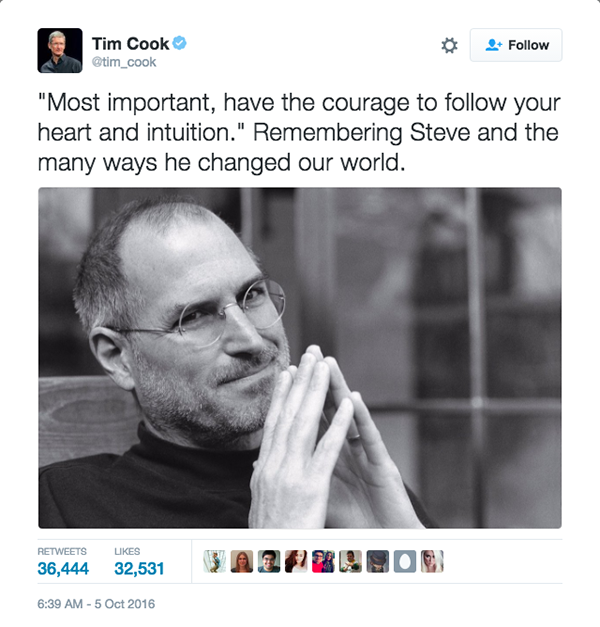Screen dimensions: 600x627
Task: Click the Follow button
Action: pyautogui.click(x=516, y=45)
